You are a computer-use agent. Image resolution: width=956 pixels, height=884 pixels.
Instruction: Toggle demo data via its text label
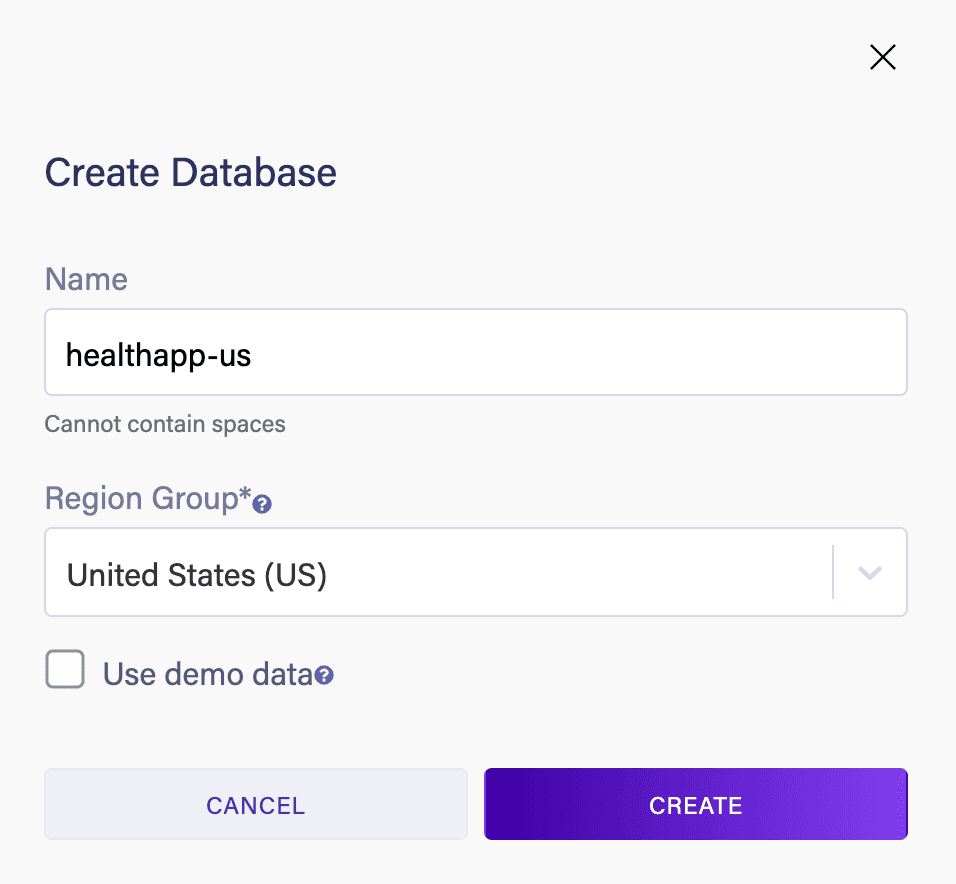[x=207, y=674]
